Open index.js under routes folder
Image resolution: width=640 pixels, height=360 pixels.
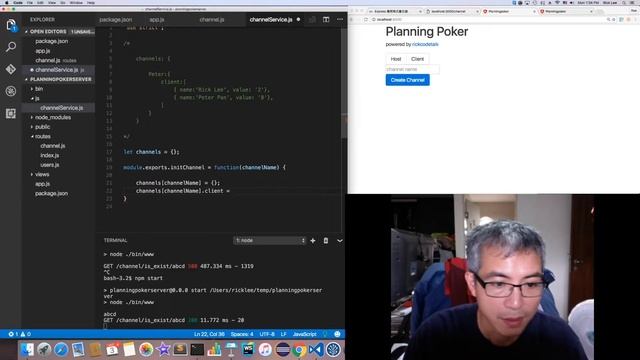point(58,156)
